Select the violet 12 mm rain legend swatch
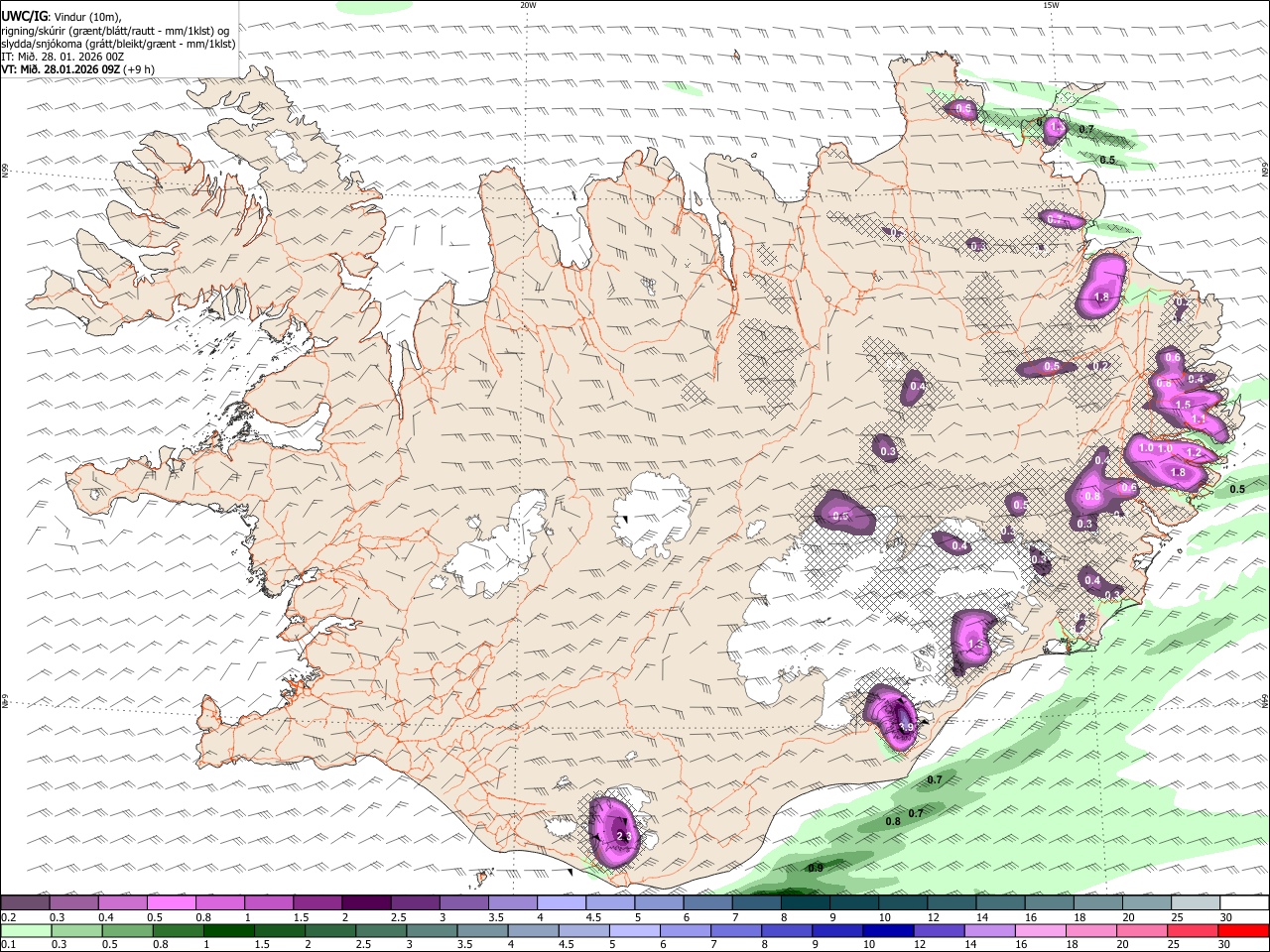Image resolution: width=1270 pixels, height=952 pixels. pos(938,930)
